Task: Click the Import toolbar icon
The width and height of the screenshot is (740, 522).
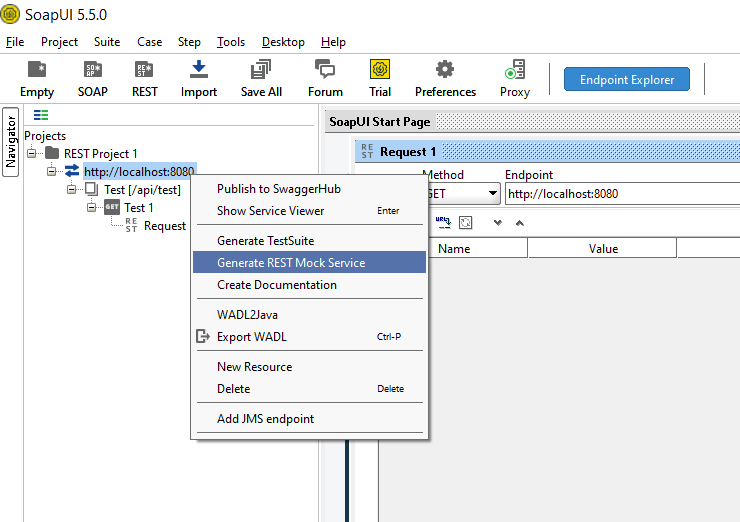Action: pyautogui.click(x=199, y=78)
